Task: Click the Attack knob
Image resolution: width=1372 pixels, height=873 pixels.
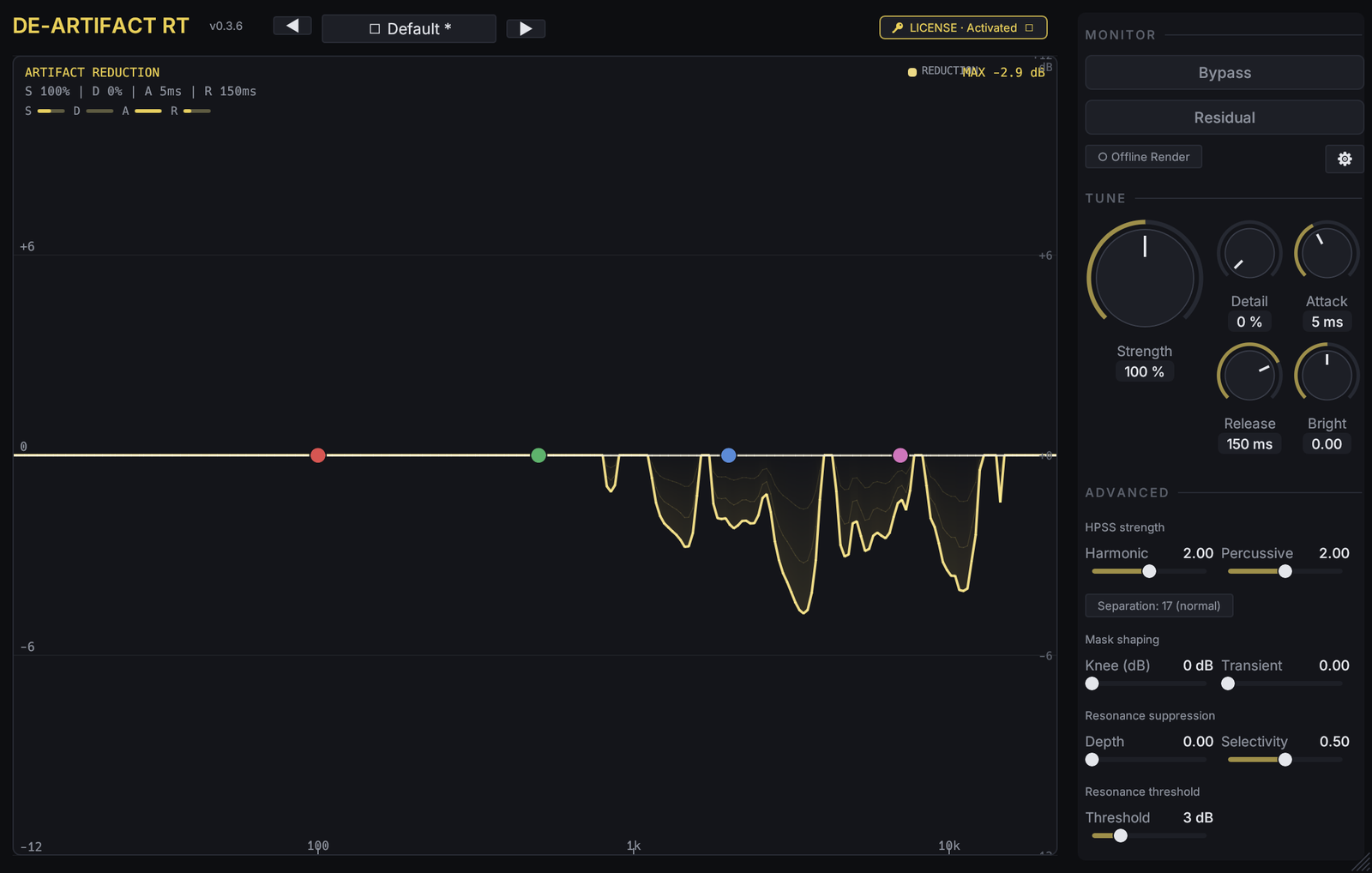Action: click(1327, 253)
